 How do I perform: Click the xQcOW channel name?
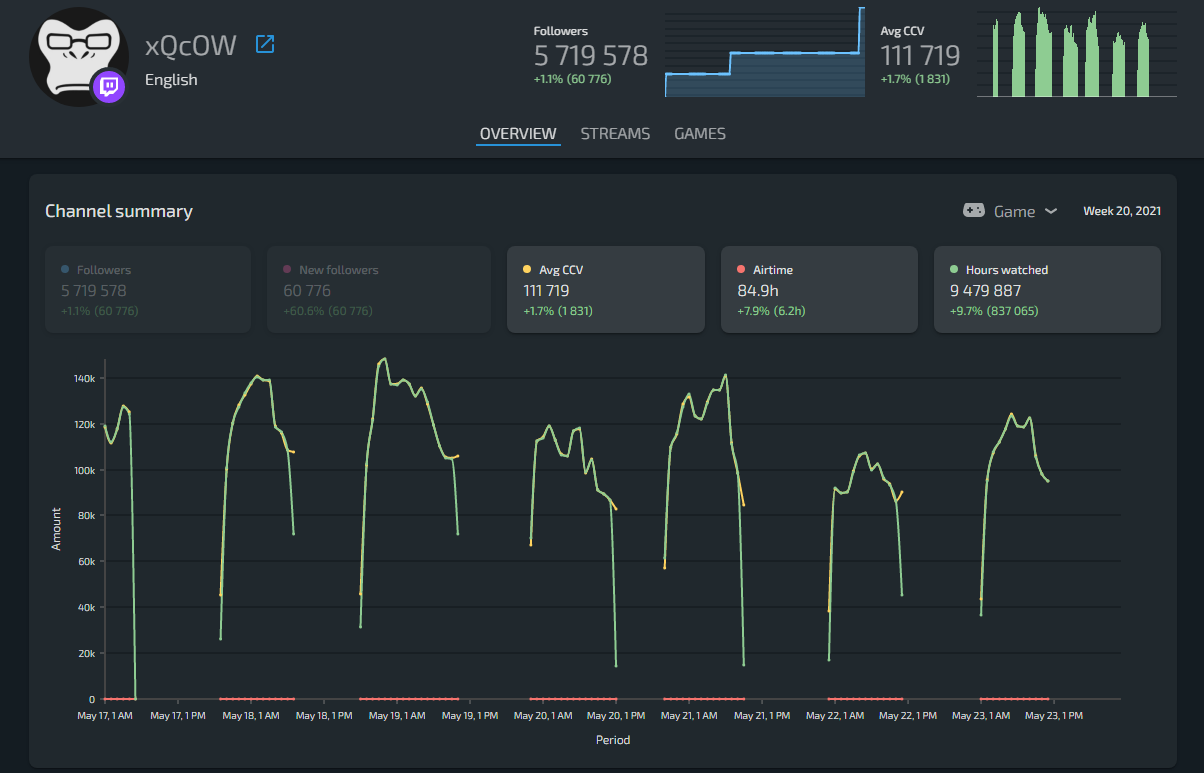[191, 45]
